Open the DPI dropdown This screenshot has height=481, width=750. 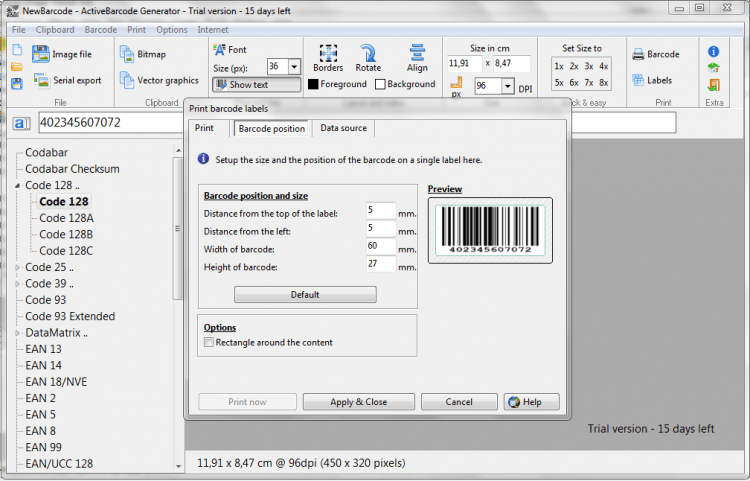coord(509,87)
